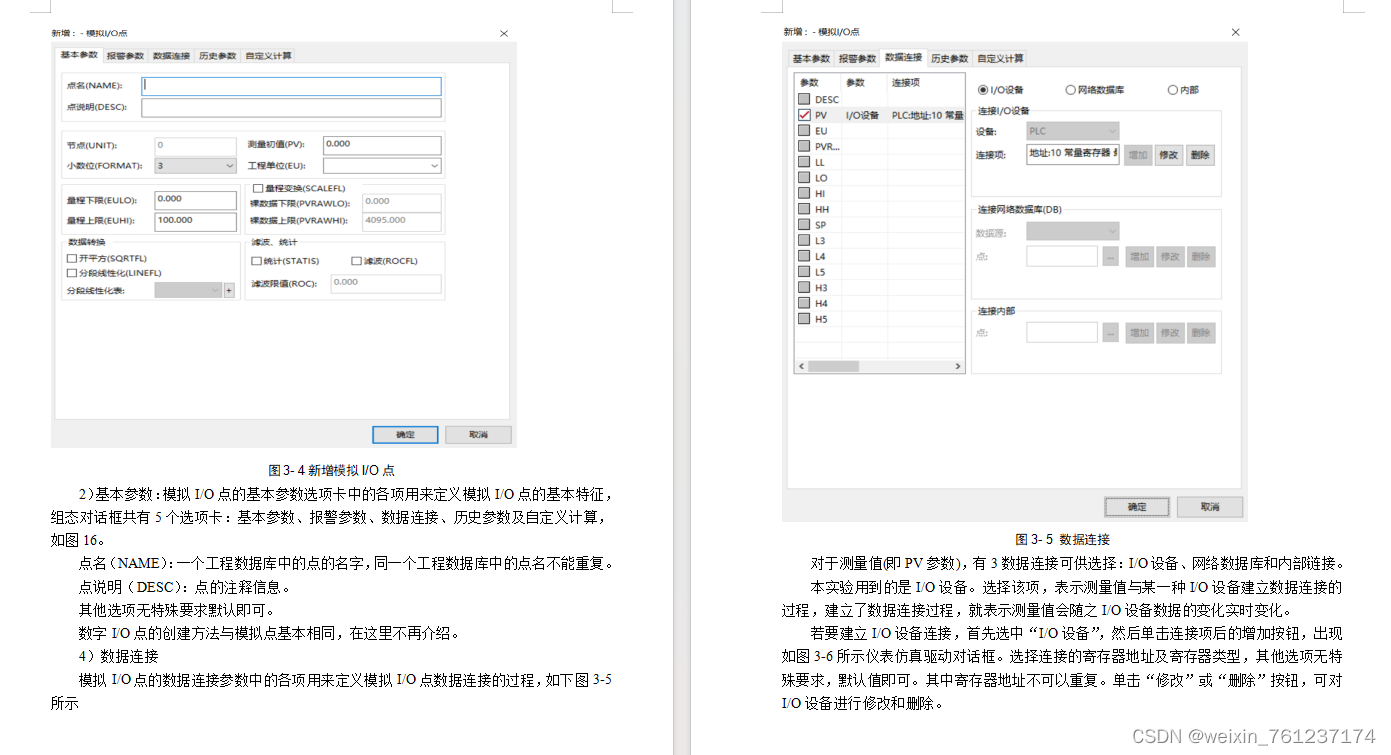This screenshot has width=1391, height=755.
Task: Check the LO parameter checkbox
Action: (804, 178)
